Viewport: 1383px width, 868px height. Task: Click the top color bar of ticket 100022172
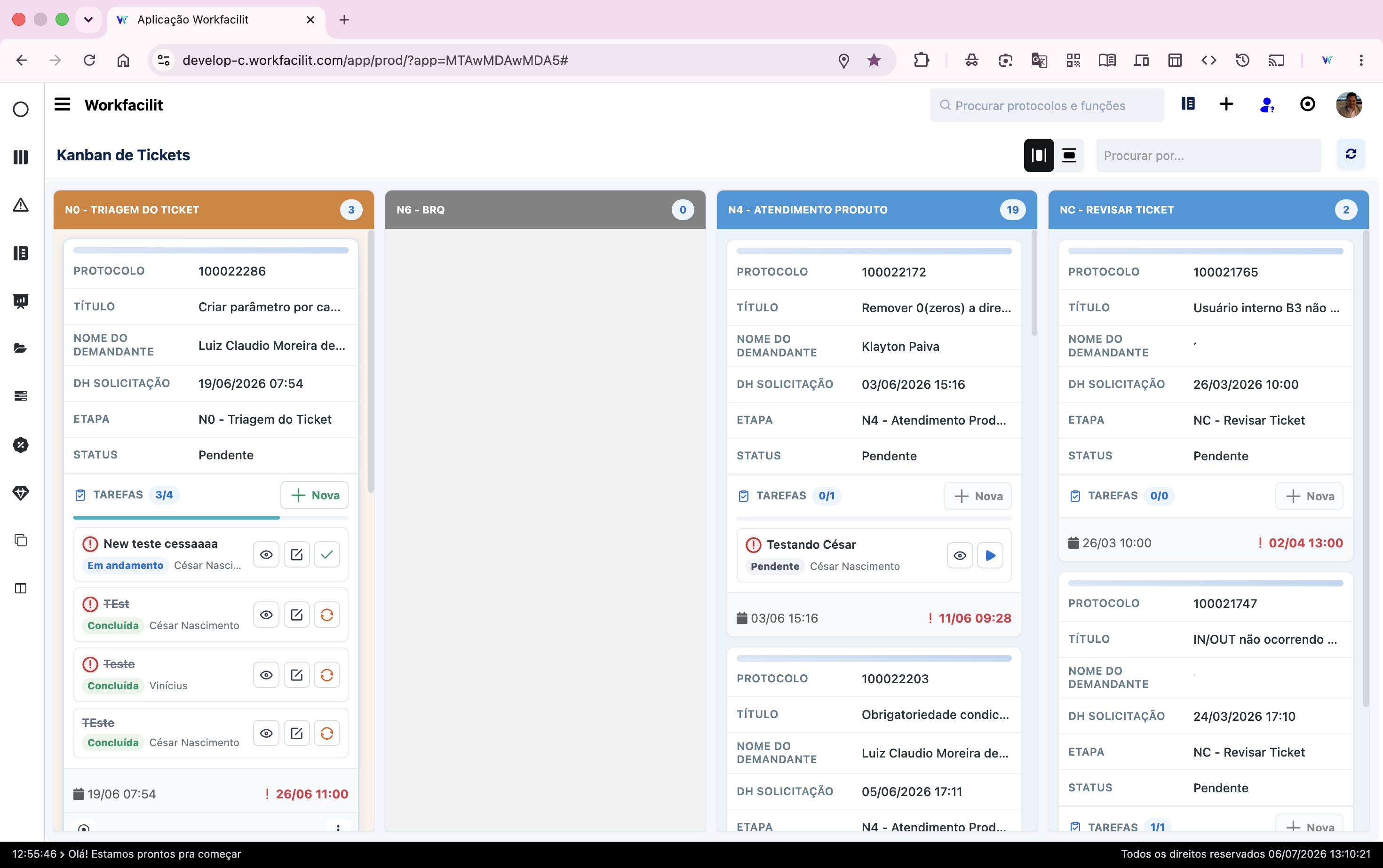(874, 251)
